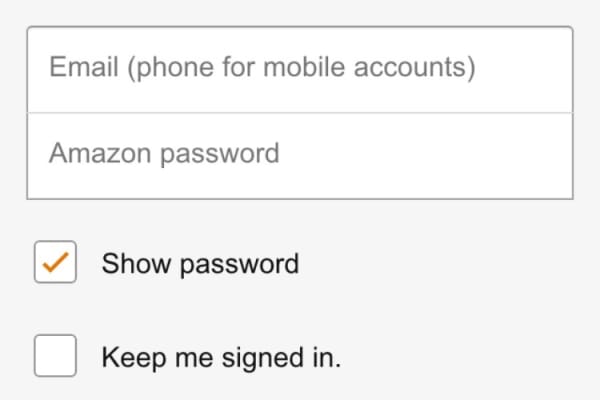Turn on stay signed in option
The image size is (600, 400).
[x=55, y=357]
